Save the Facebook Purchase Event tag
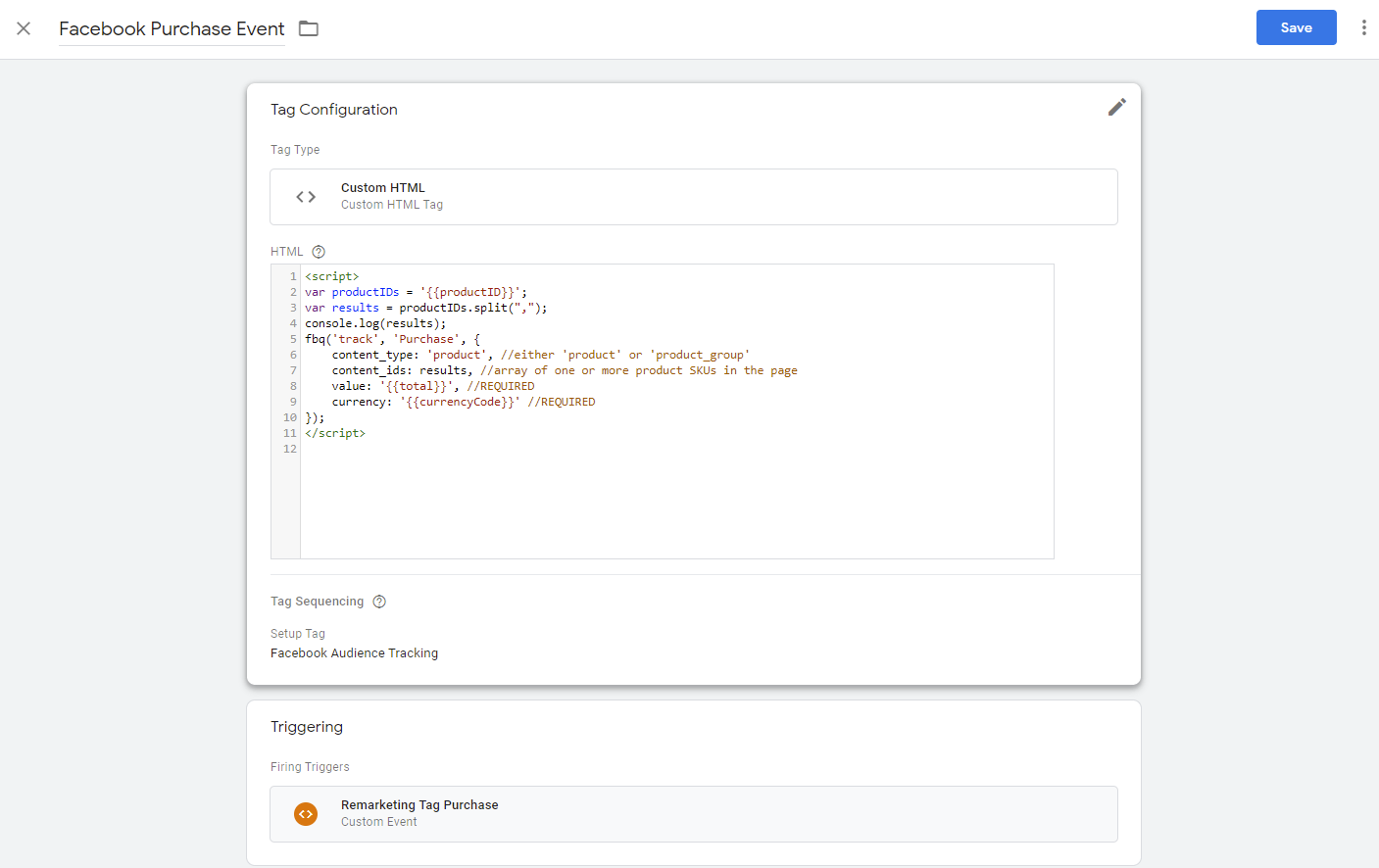 [1296, 27]
